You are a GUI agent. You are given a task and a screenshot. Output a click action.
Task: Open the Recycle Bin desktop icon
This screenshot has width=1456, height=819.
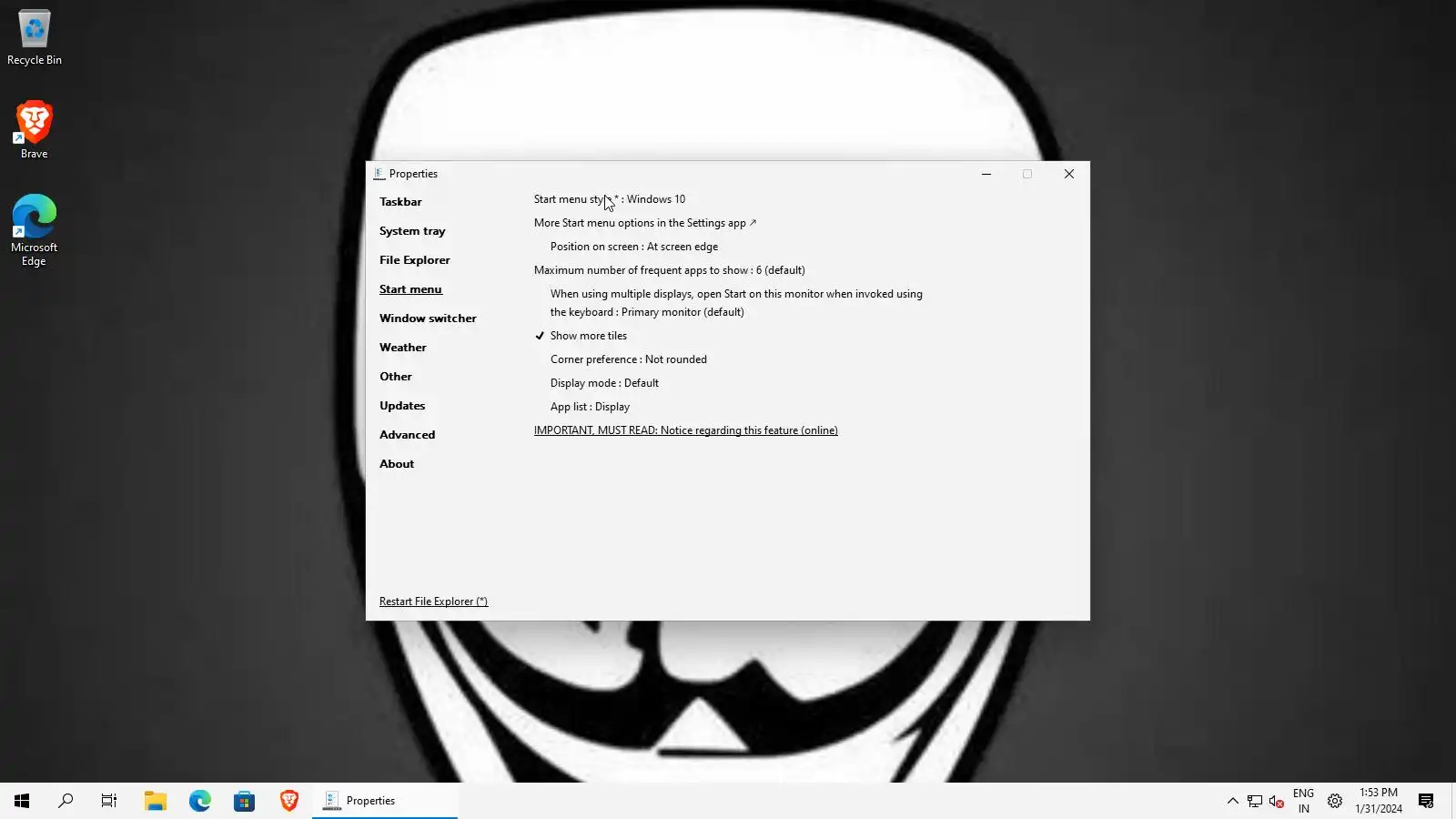35,38
